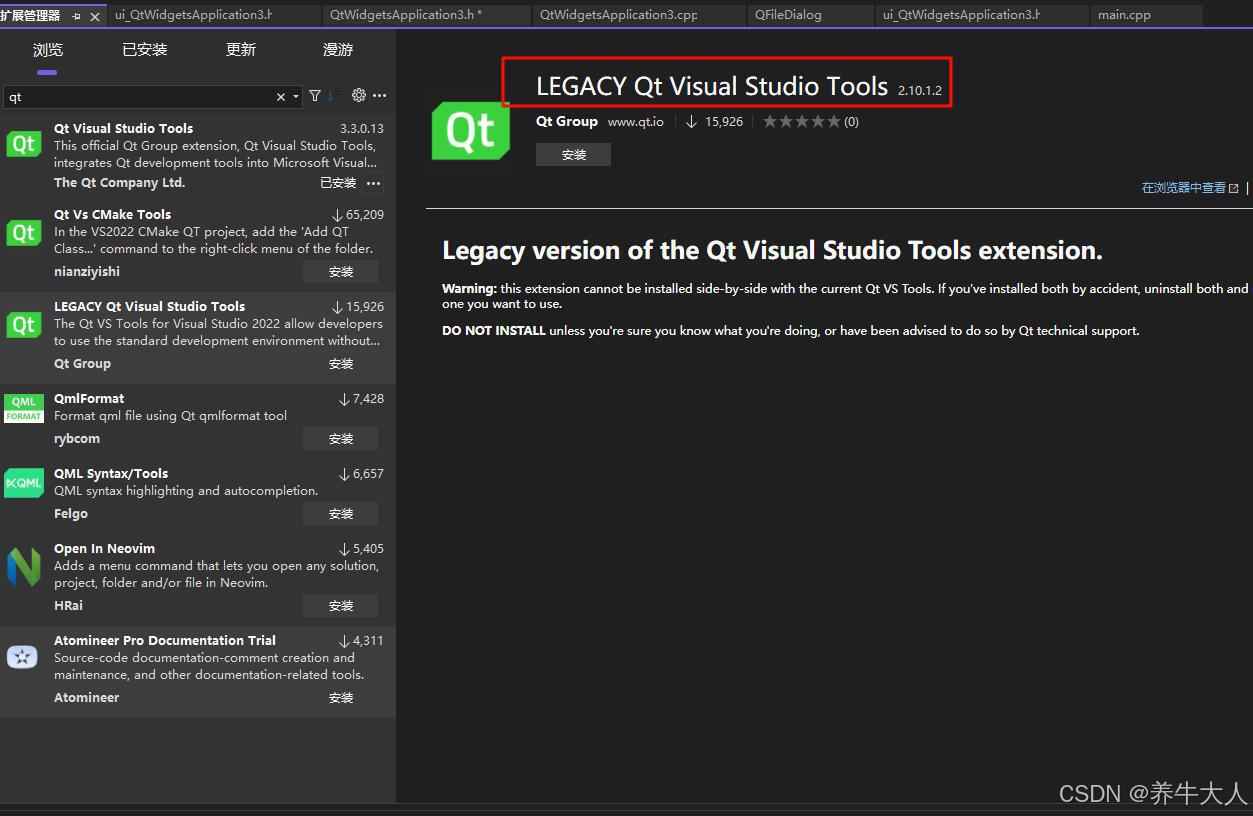Switch to the 浏览 tab
The height and width of the screenshot is (816, 1253).
tap(47, 50)
